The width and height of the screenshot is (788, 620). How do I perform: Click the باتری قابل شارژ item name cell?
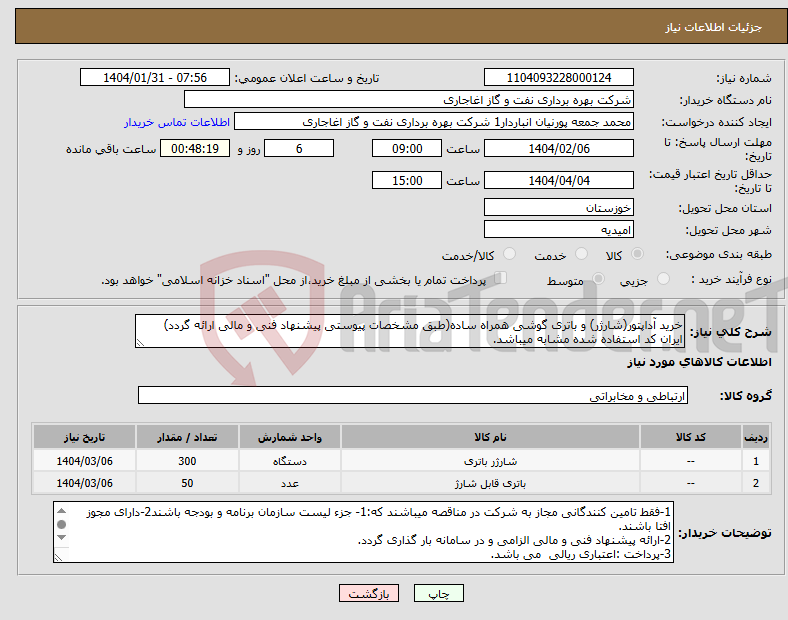click(490, 483)
